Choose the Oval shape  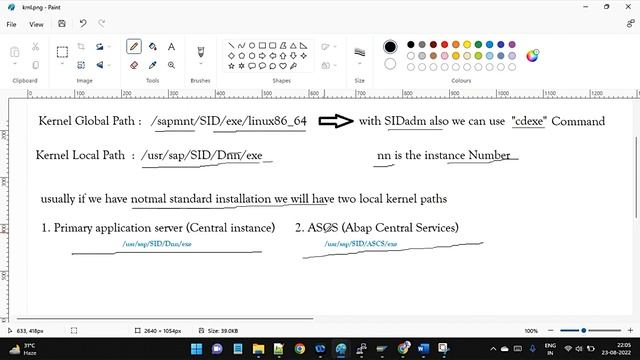pyautogui.click(x=252, y=45)
